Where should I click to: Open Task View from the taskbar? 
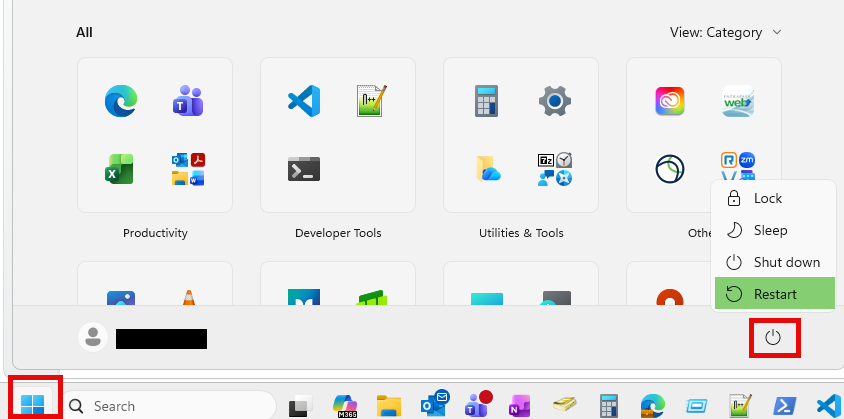(301, 406)
